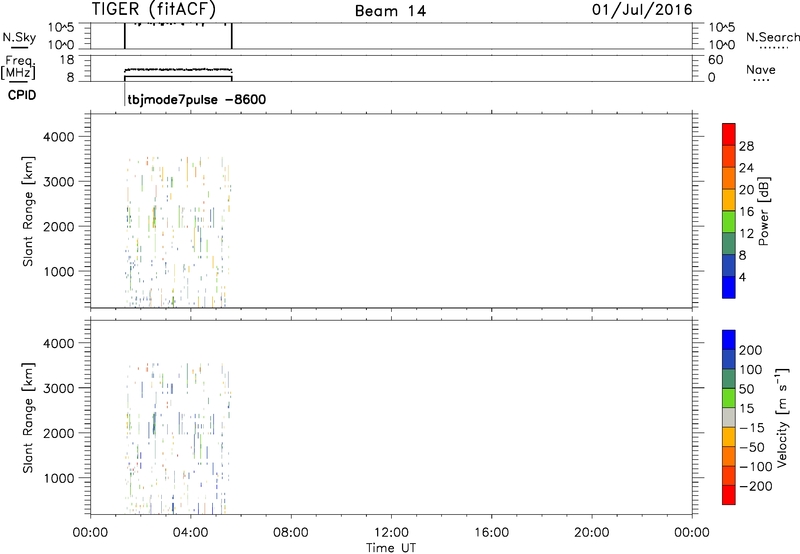Click the CPID label
This screenshot has height=554, width=800.
22,95
